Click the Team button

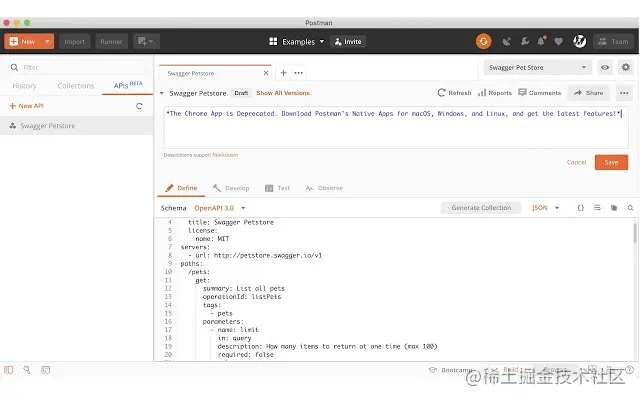(x=613, y=41)
